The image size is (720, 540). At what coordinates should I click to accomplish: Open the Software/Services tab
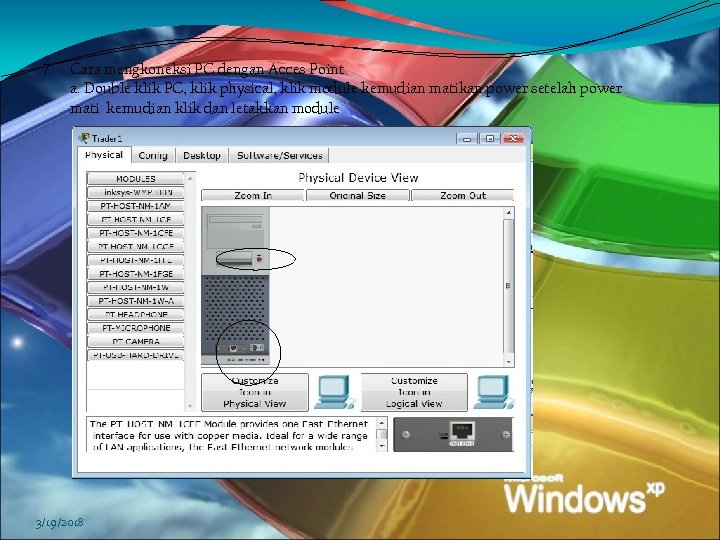(x=280, y=156)
